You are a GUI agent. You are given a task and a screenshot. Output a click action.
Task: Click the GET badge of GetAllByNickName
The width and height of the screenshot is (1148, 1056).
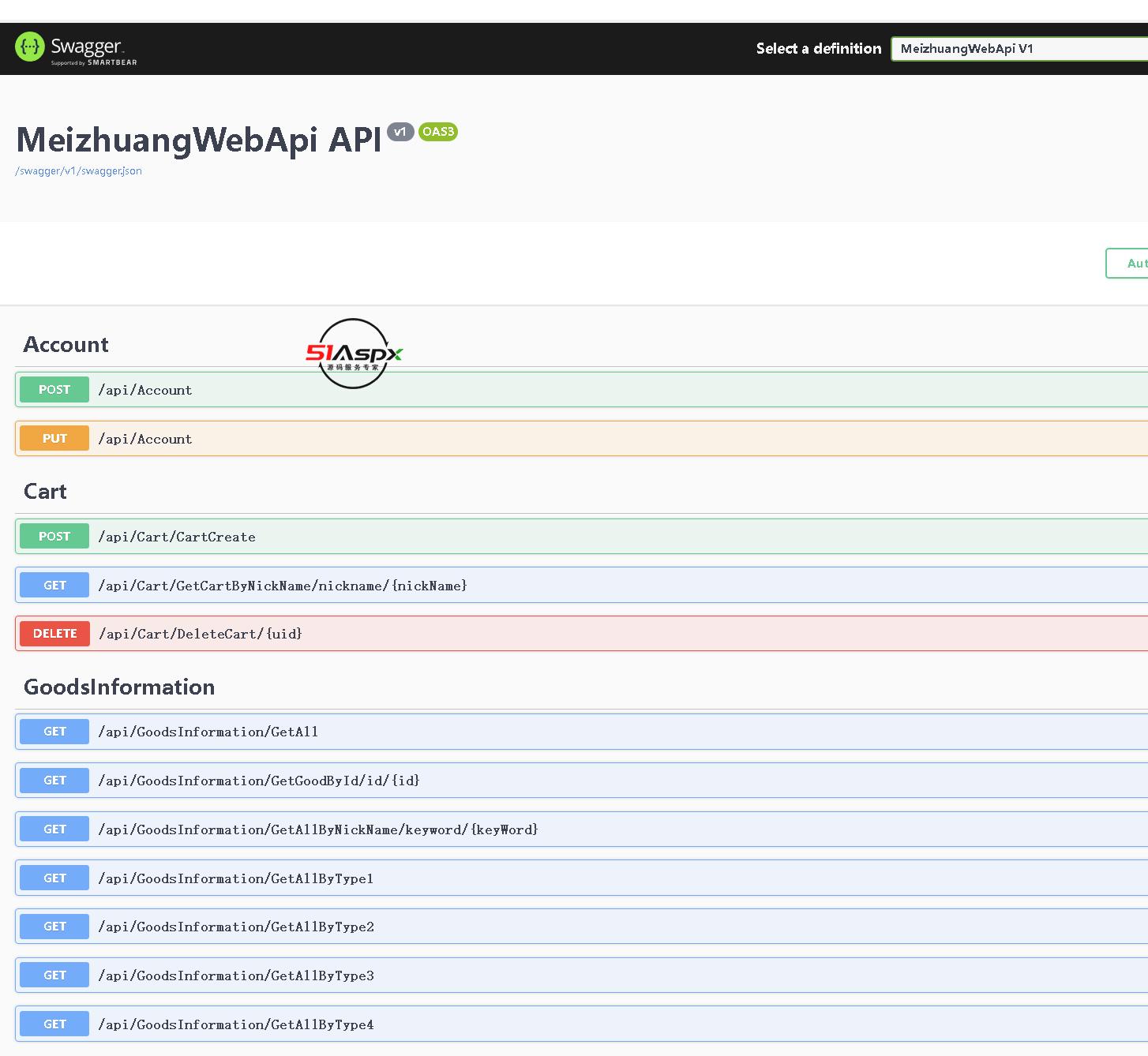pyautogui.click(x=54, y=829)
